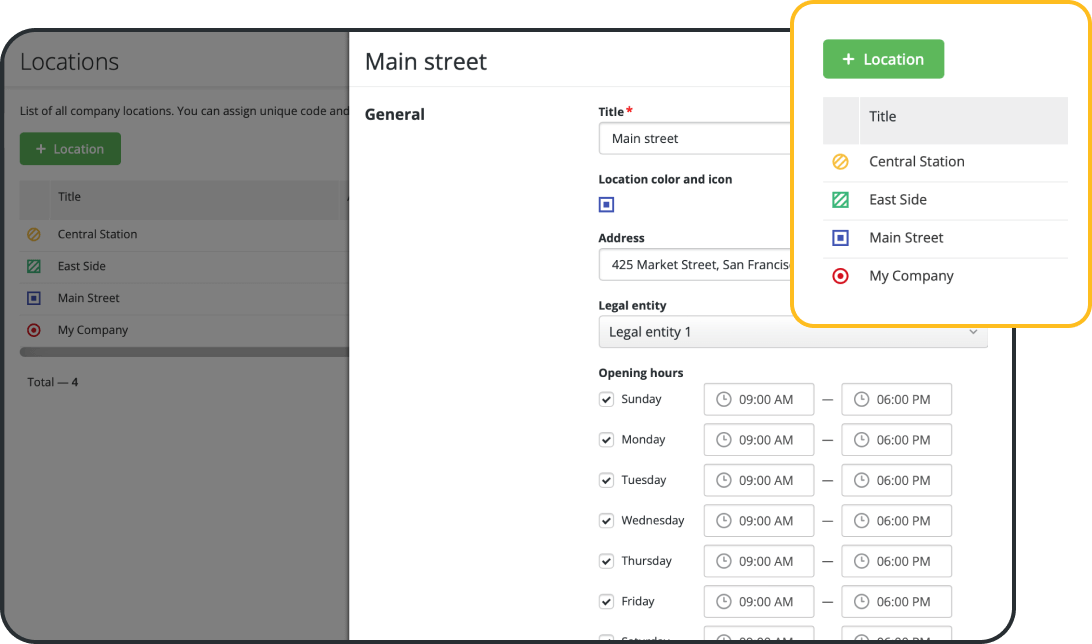
Task: Click the orange Central Station location icon
Action: pyautogui.click(x=34, y=234)
